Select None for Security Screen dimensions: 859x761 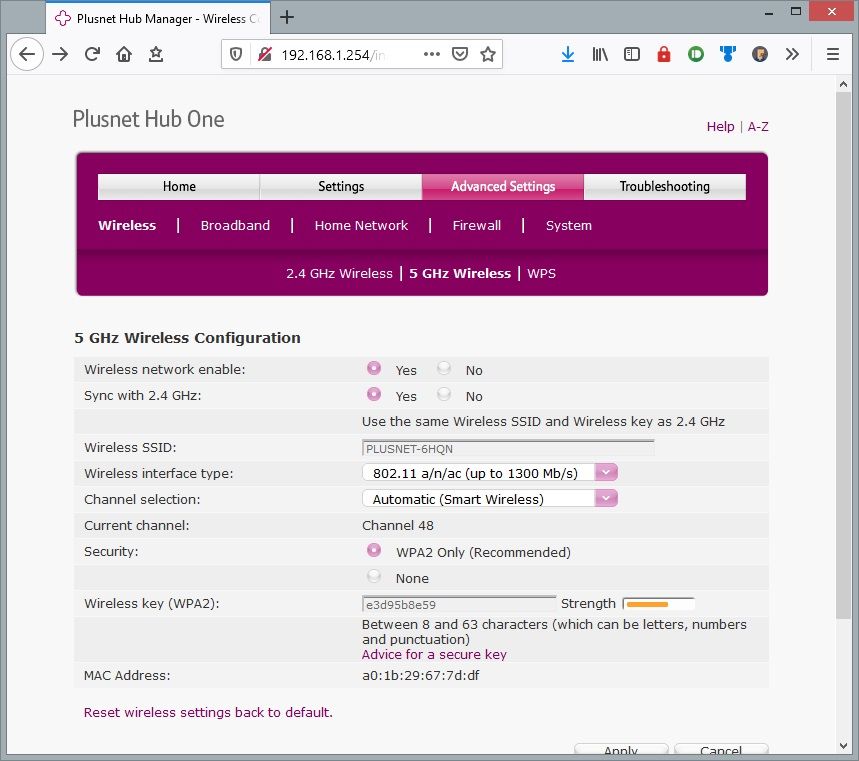pos(374,577)
